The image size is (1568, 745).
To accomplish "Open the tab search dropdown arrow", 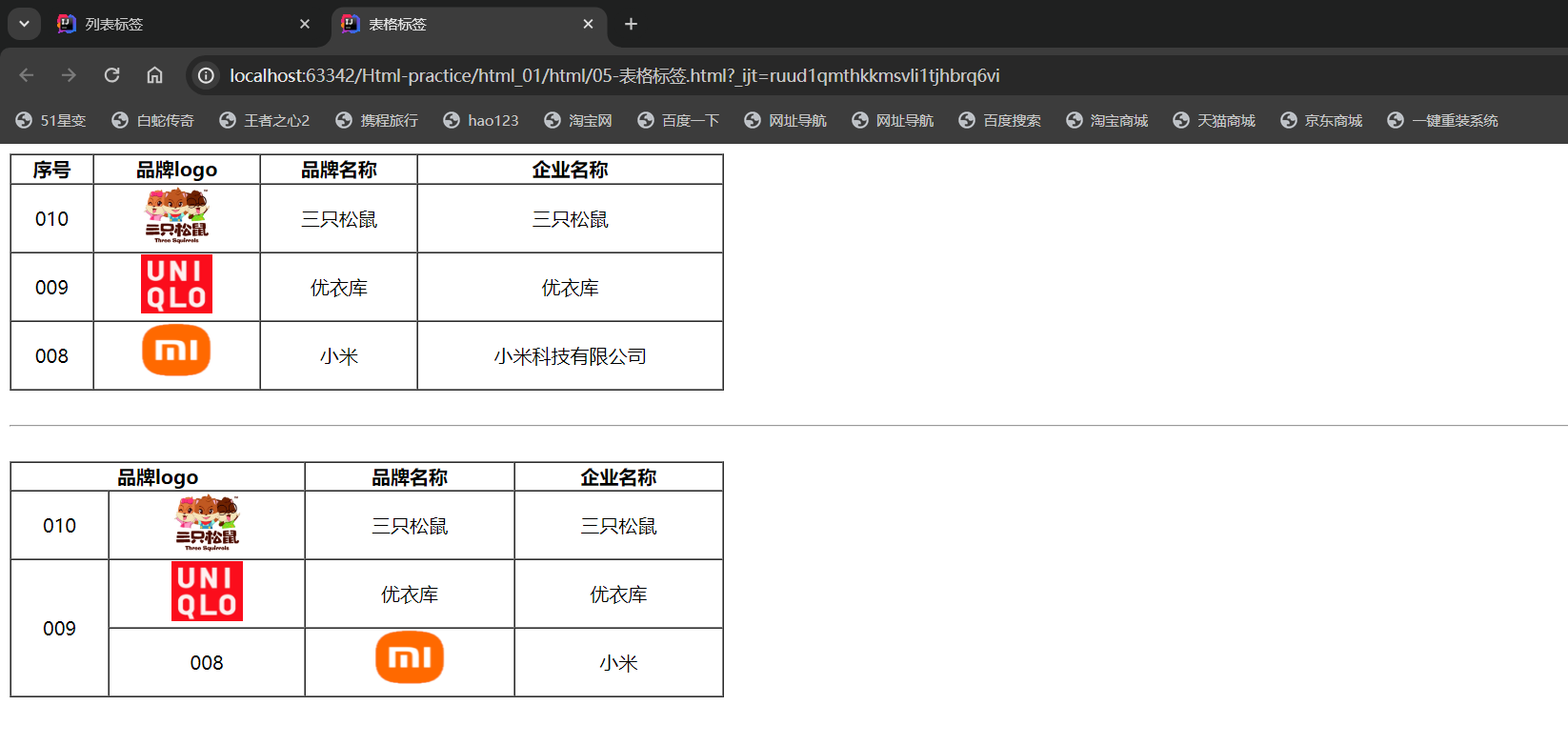I will tap(24, 24).
